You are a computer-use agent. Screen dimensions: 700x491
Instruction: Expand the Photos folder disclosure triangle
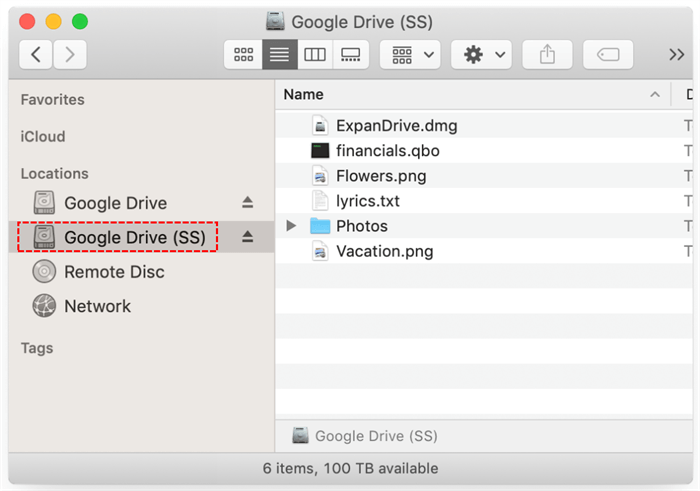[x=291, y=226]
